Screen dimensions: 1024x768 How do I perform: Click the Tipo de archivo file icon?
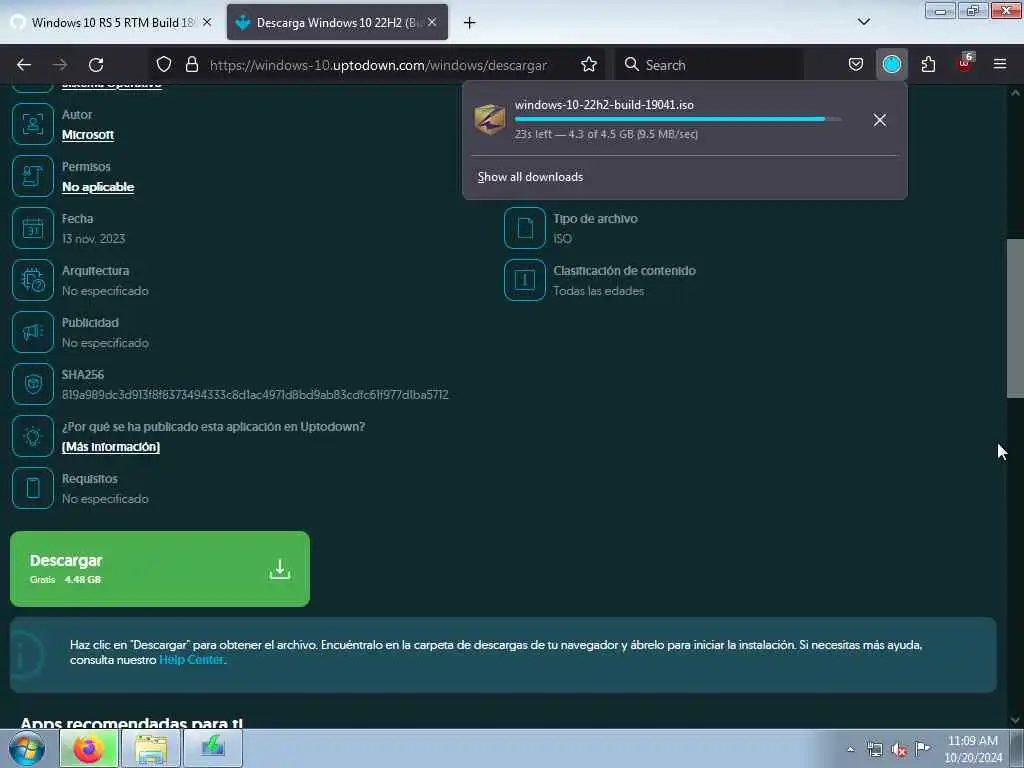[524, 228]
